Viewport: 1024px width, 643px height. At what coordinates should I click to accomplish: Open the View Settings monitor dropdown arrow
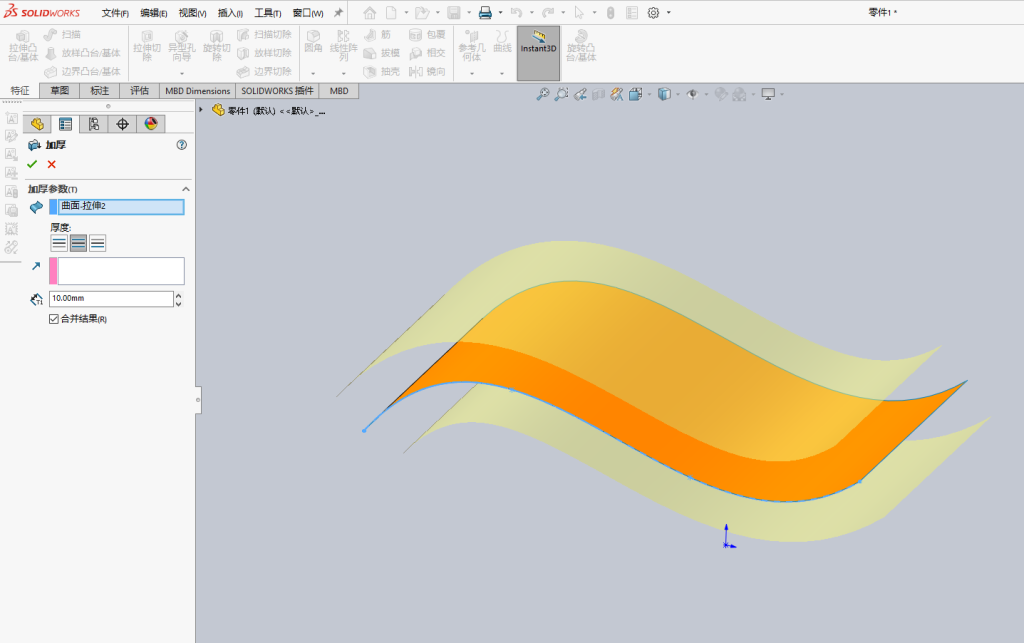(x=782, y=95)
